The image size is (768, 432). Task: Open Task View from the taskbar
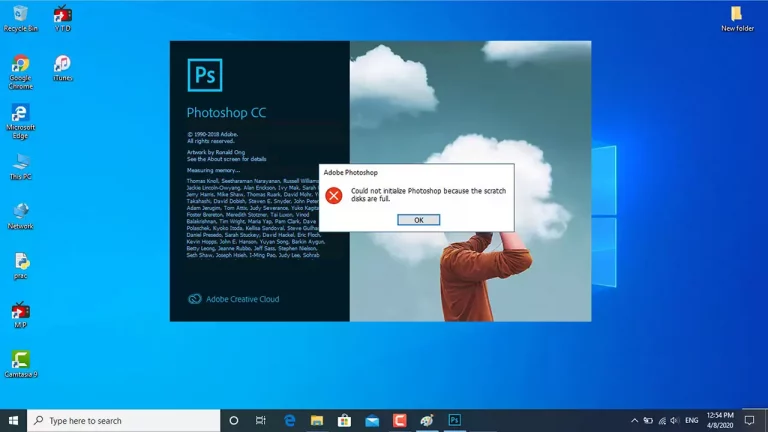[x=261, y=420]
